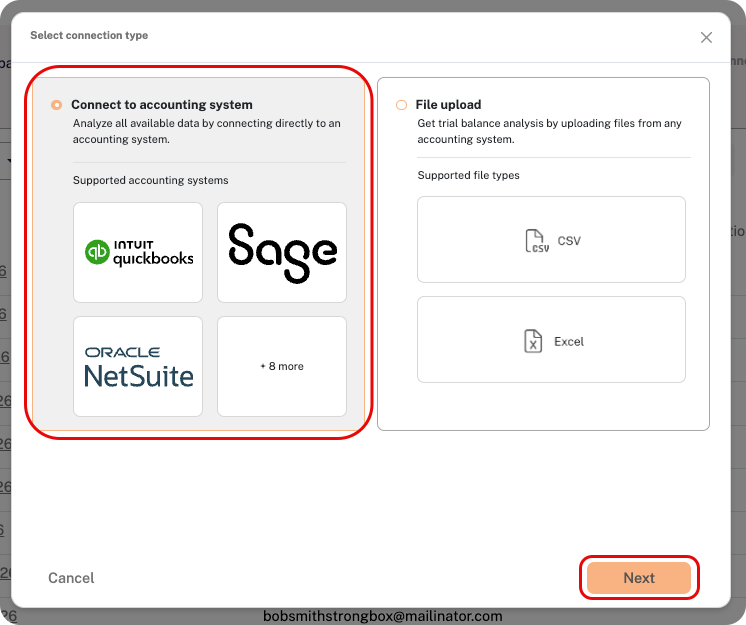Select the Connect to accounting system radio
The height and width of the screenshot is (625, 746).
[x=57, y=105]
